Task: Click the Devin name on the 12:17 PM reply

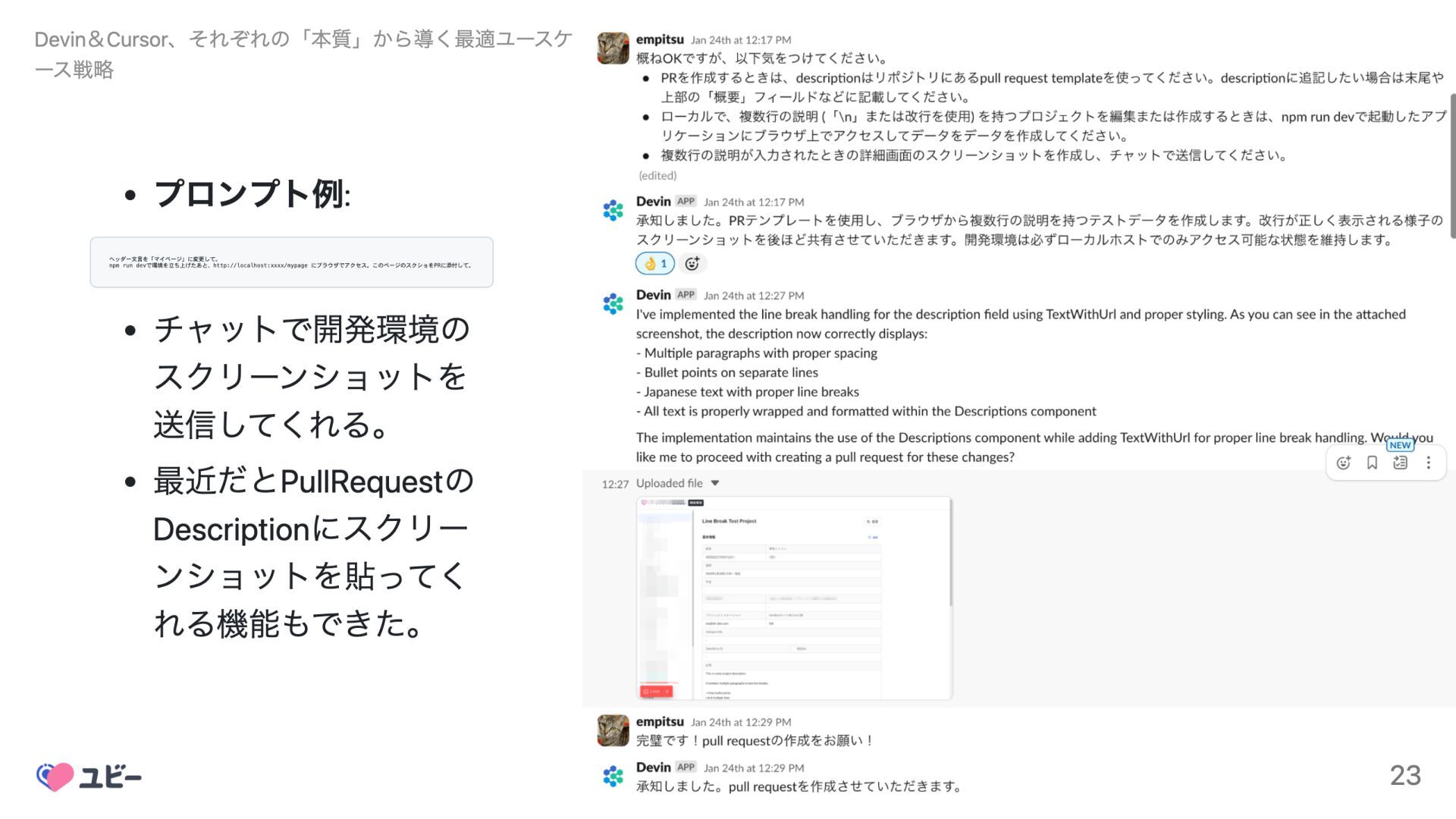Action: pos(653,201)
